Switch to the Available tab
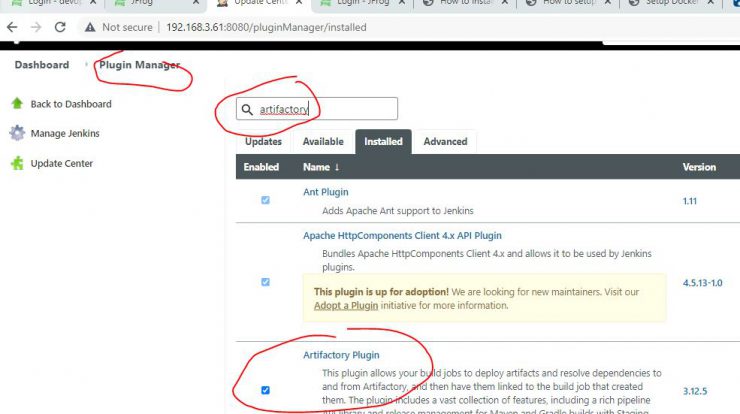 coord(323,142)
